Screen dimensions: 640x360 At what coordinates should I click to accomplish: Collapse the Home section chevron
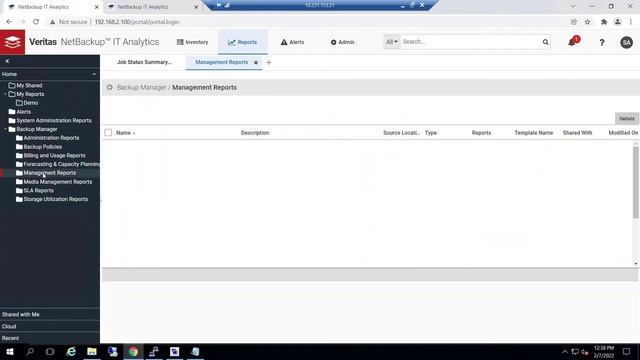(94, 74)
